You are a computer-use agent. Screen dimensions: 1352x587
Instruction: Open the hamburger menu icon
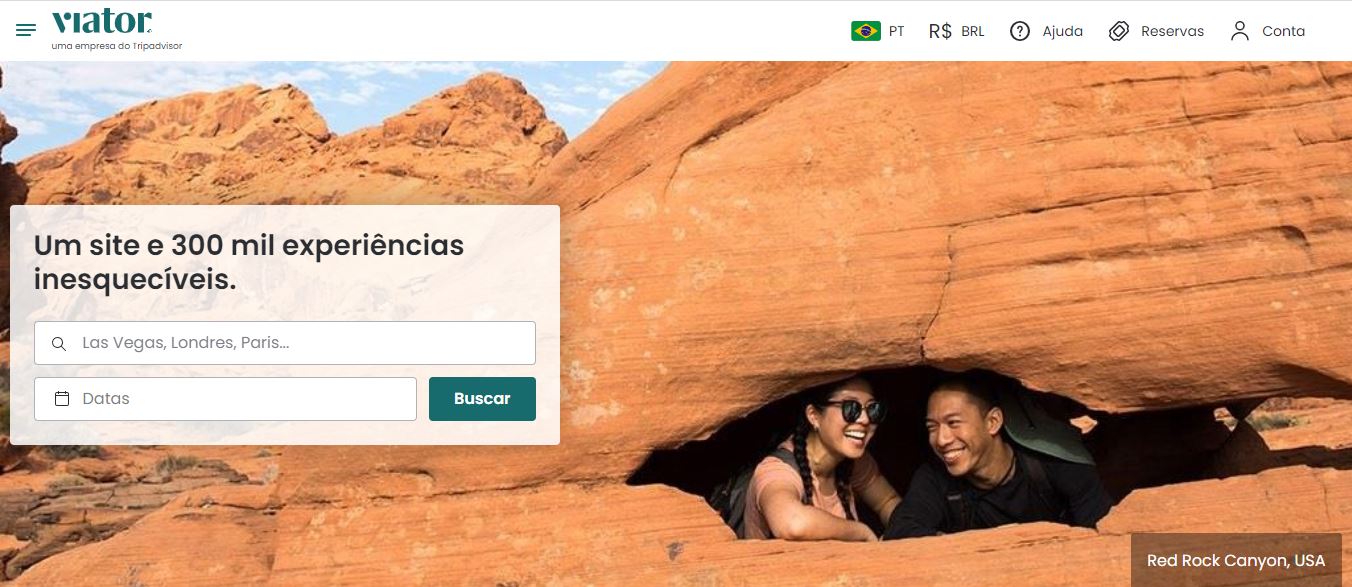[x=26, y=30]
